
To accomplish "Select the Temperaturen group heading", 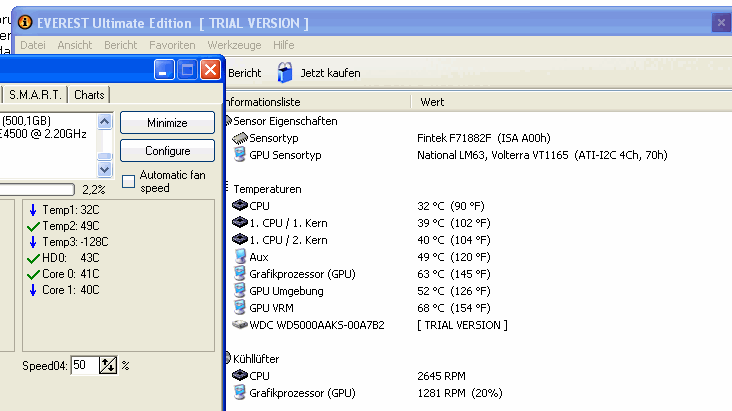I will 267,189.
